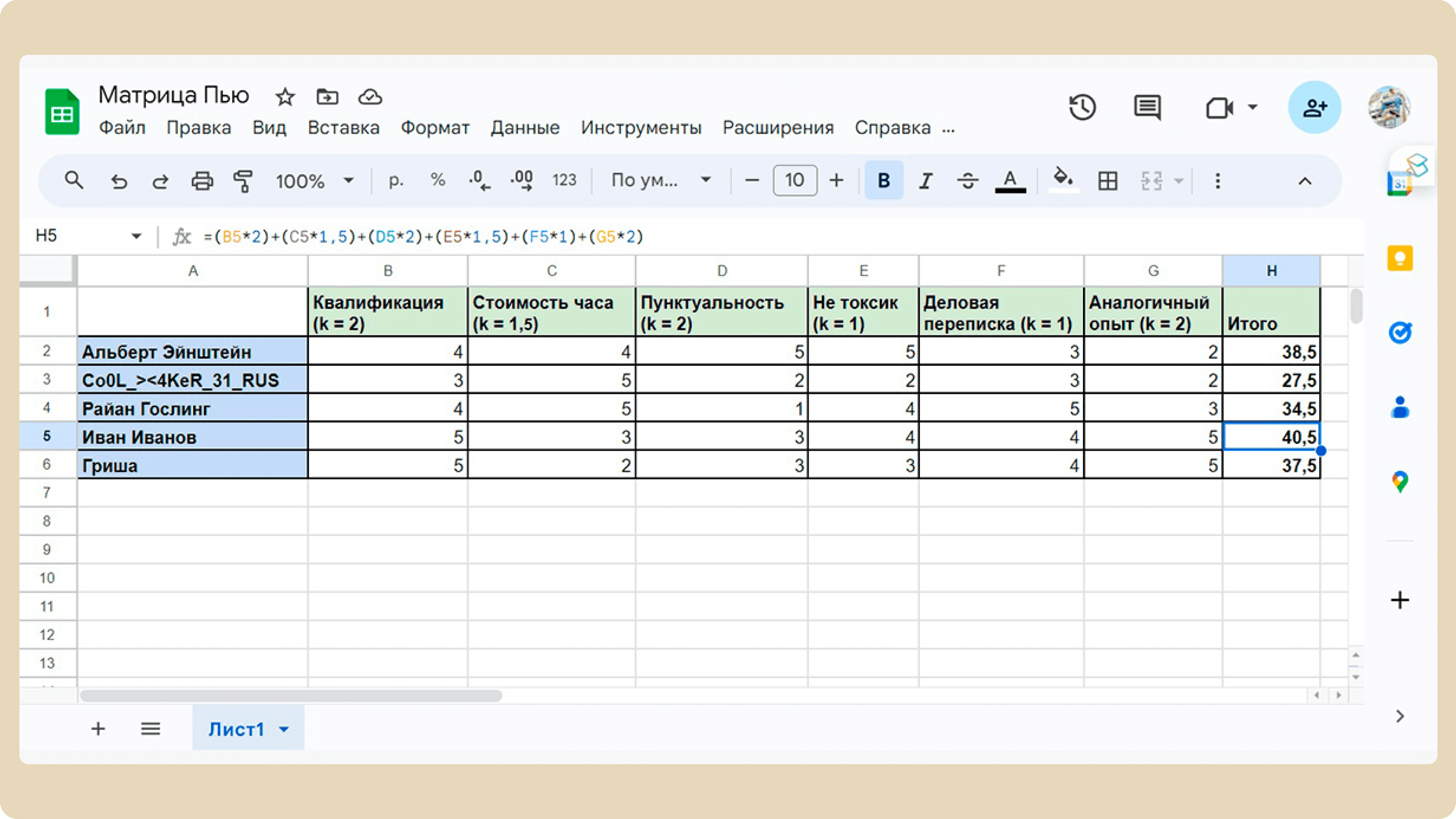The image size is (1456, 819).
Task: Click the share button
Action: [1315, 107]
